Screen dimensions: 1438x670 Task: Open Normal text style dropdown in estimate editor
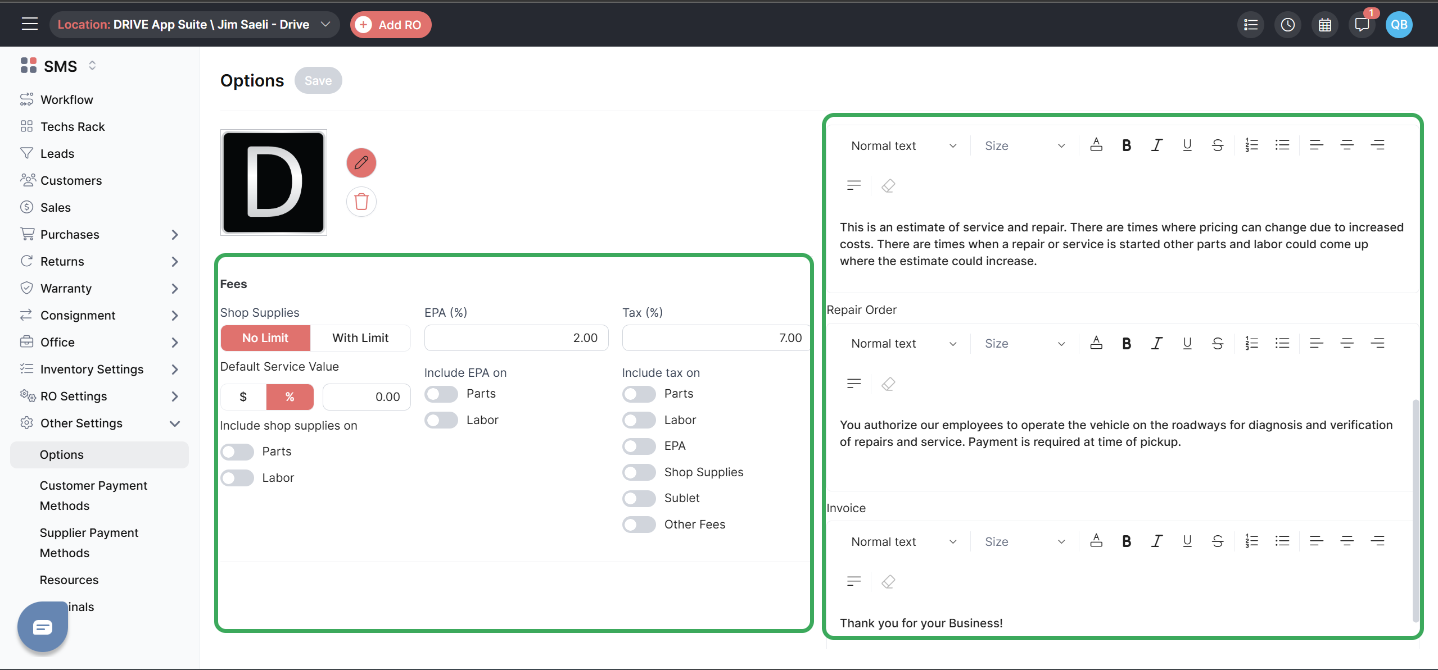pos(904,146)
